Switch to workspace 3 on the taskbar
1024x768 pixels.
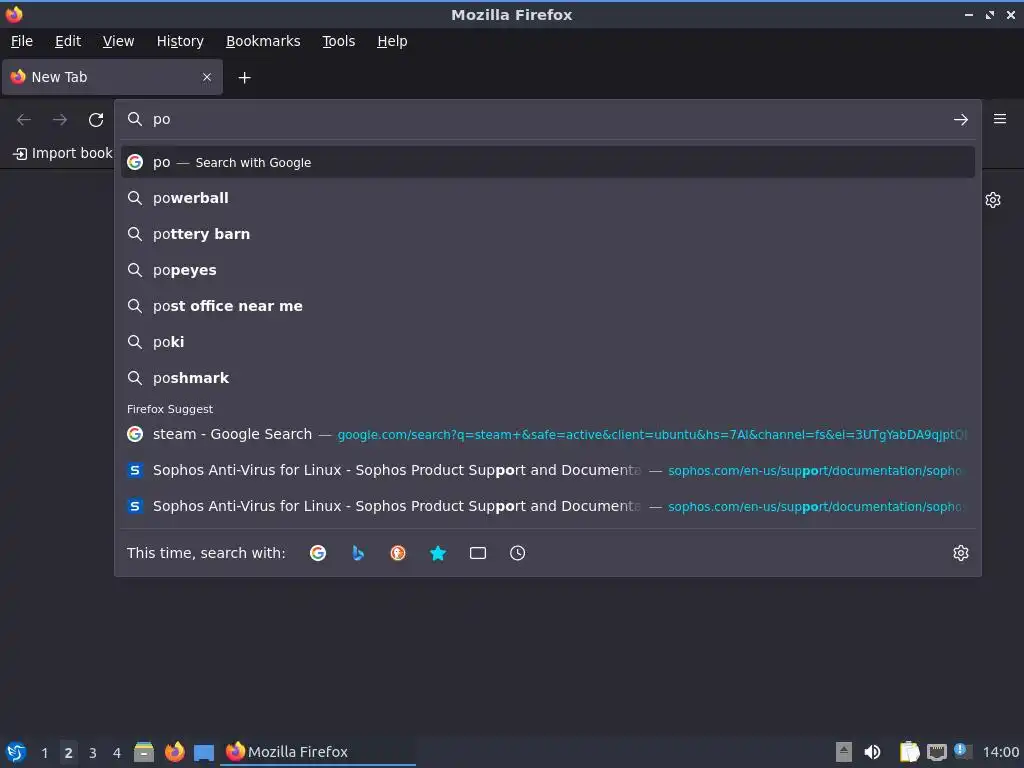click(93, 753)
